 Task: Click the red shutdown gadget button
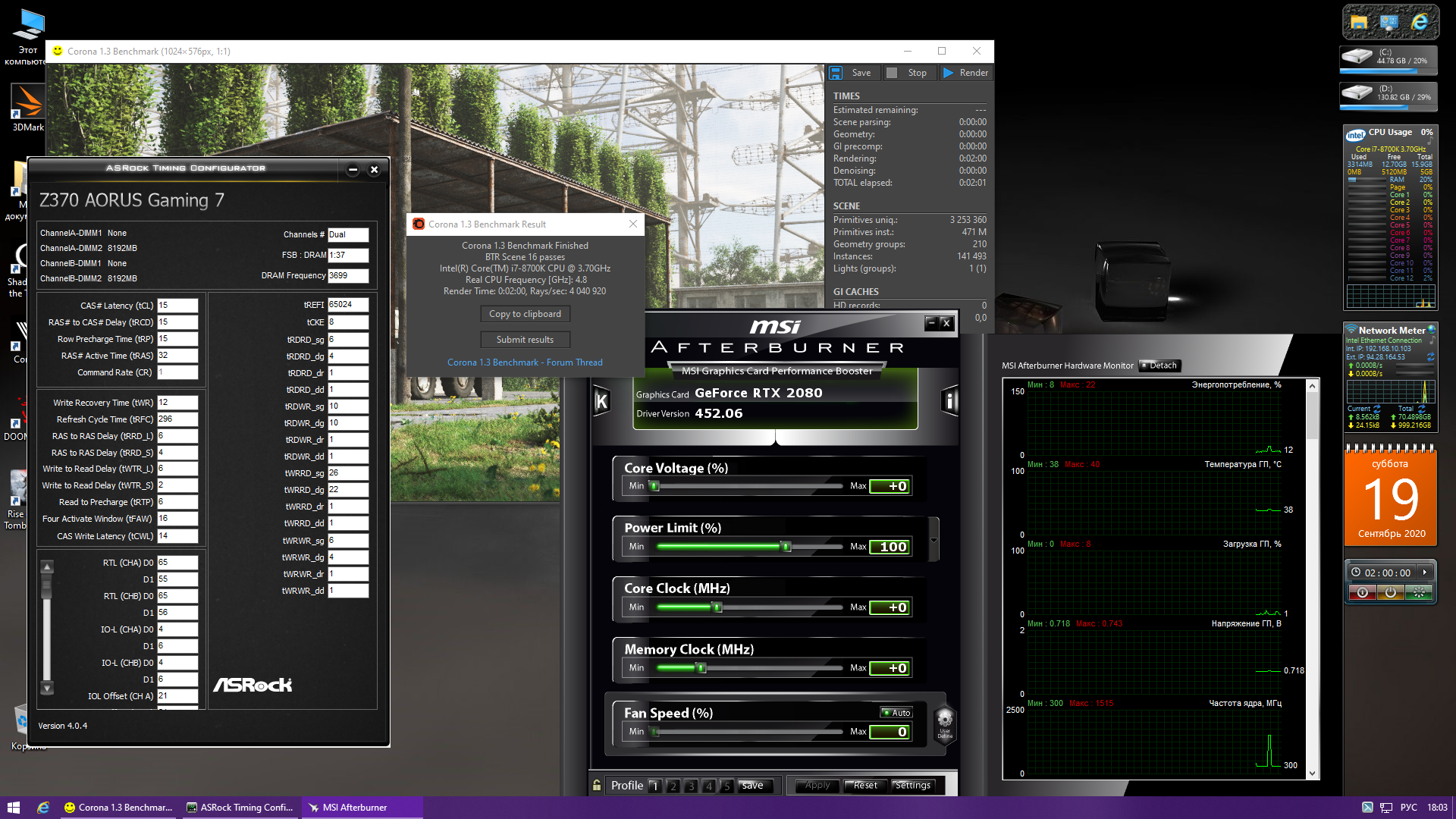point(1363,593)
